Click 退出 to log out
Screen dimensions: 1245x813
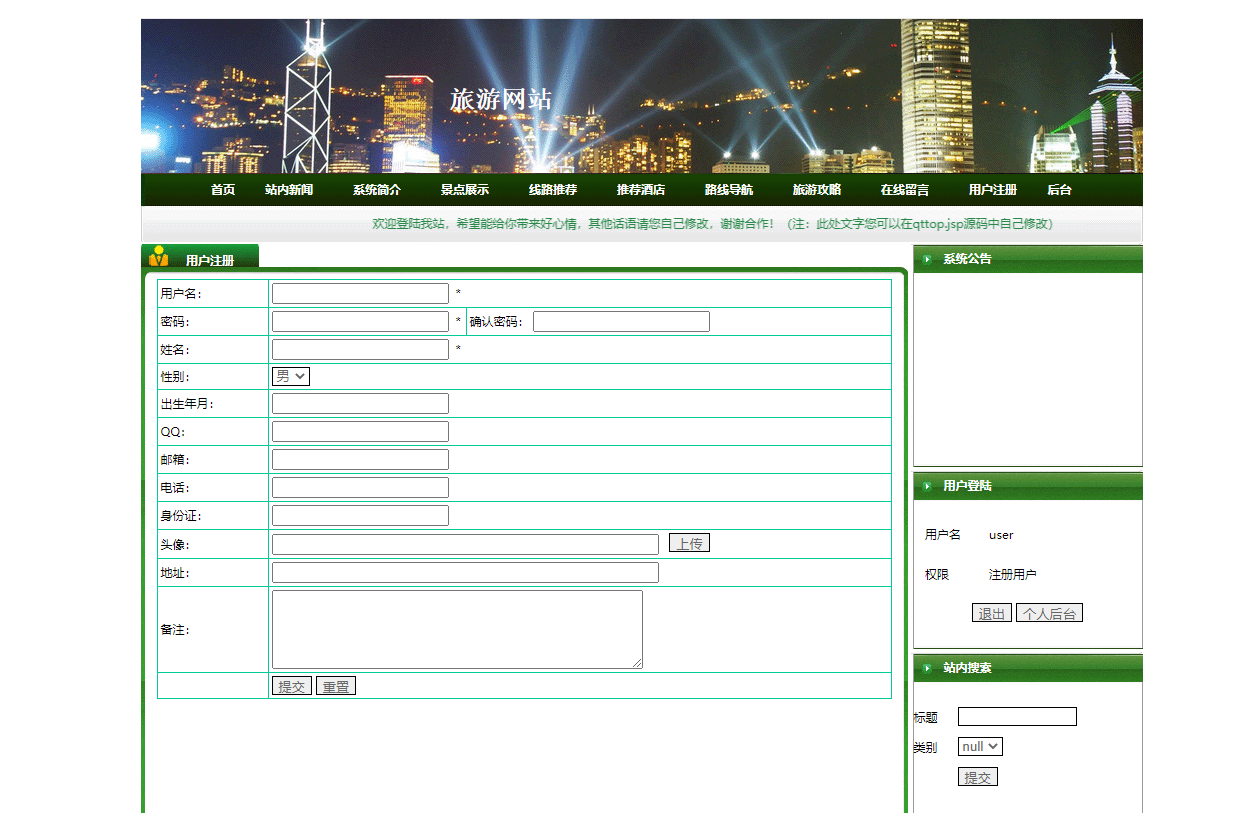coord(991,613)
